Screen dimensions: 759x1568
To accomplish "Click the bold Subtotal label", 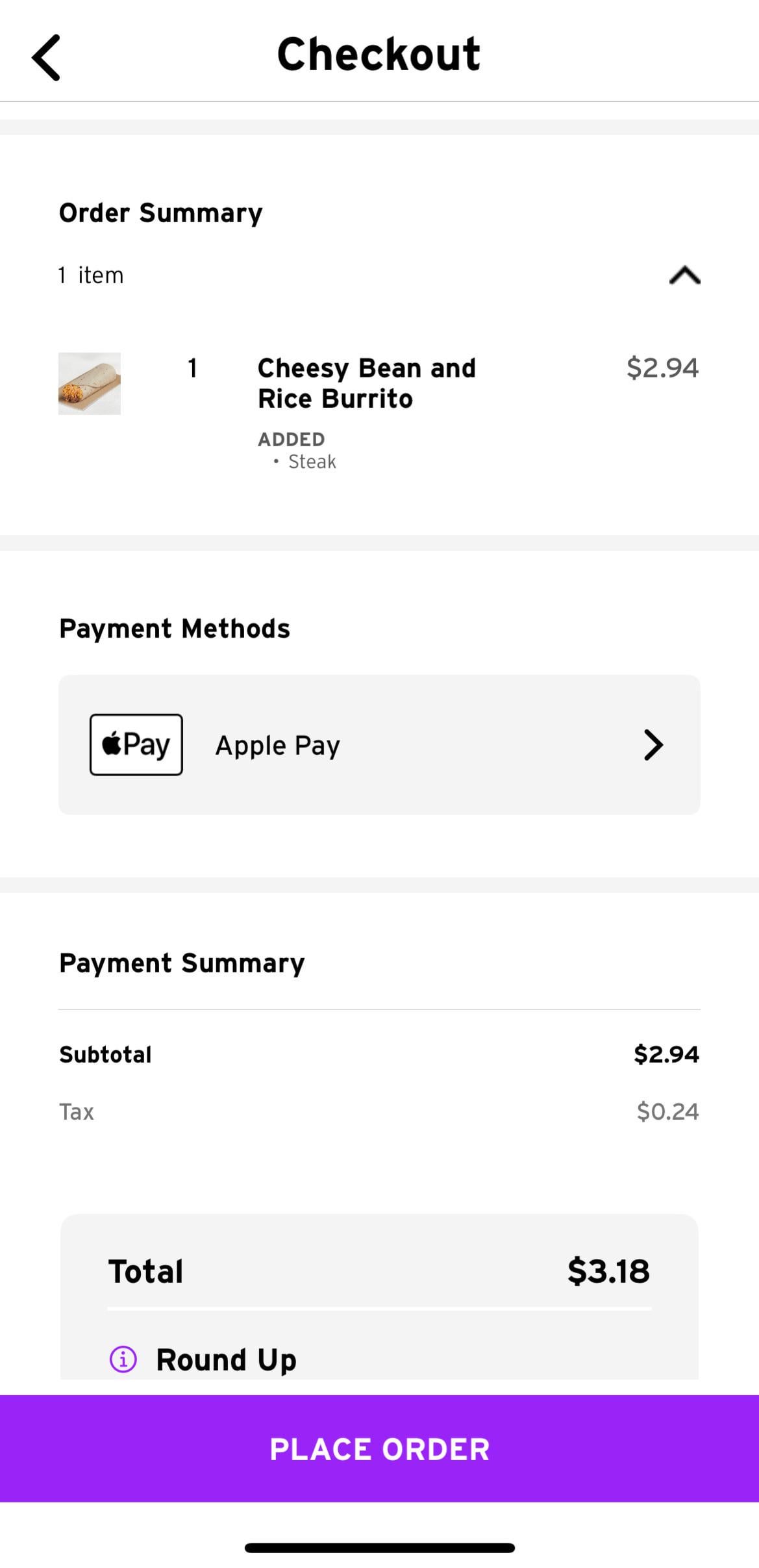I will pyautogui.click(x=105, y=1054).
